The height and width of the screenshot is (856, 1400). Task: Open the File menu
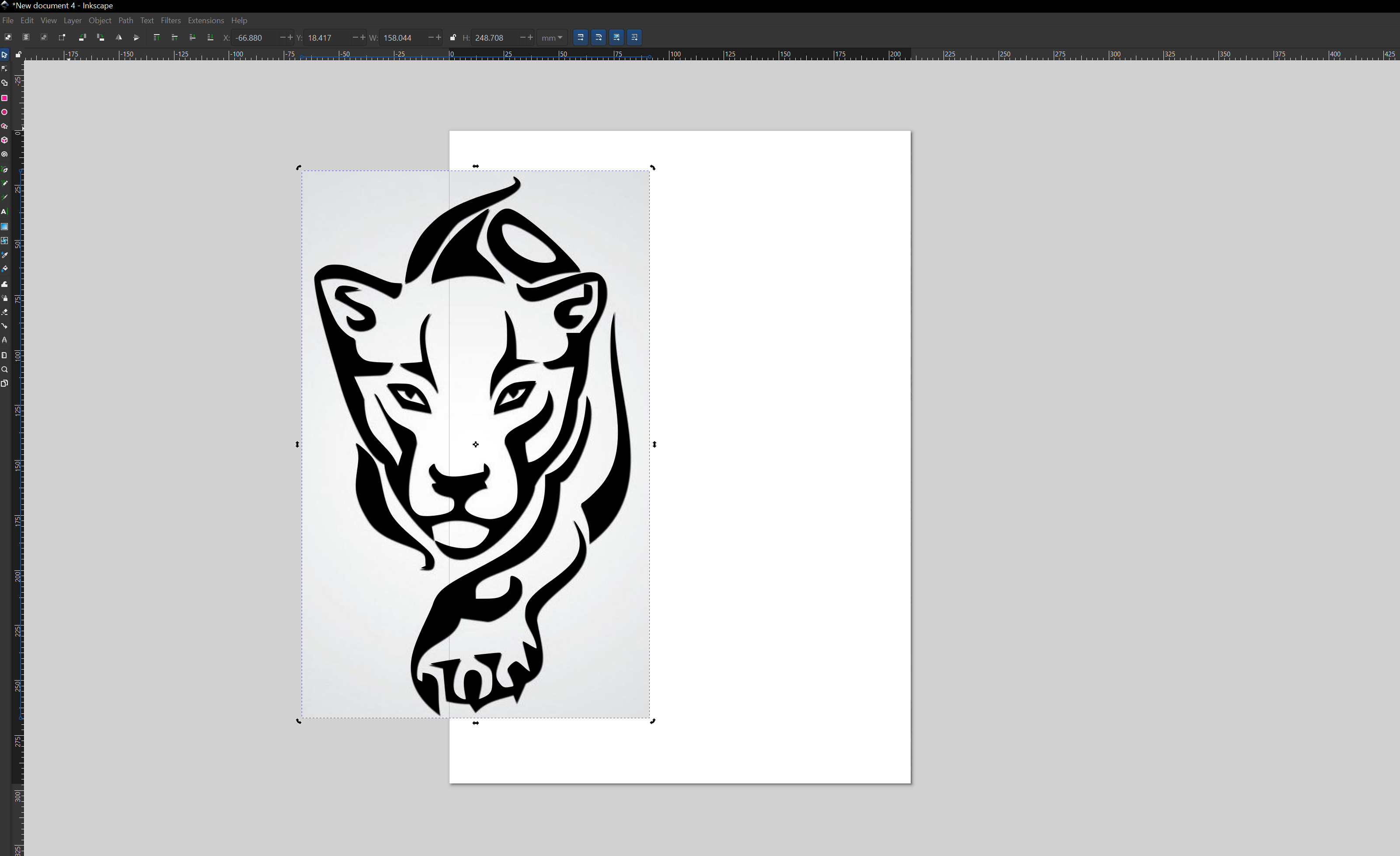8,21
